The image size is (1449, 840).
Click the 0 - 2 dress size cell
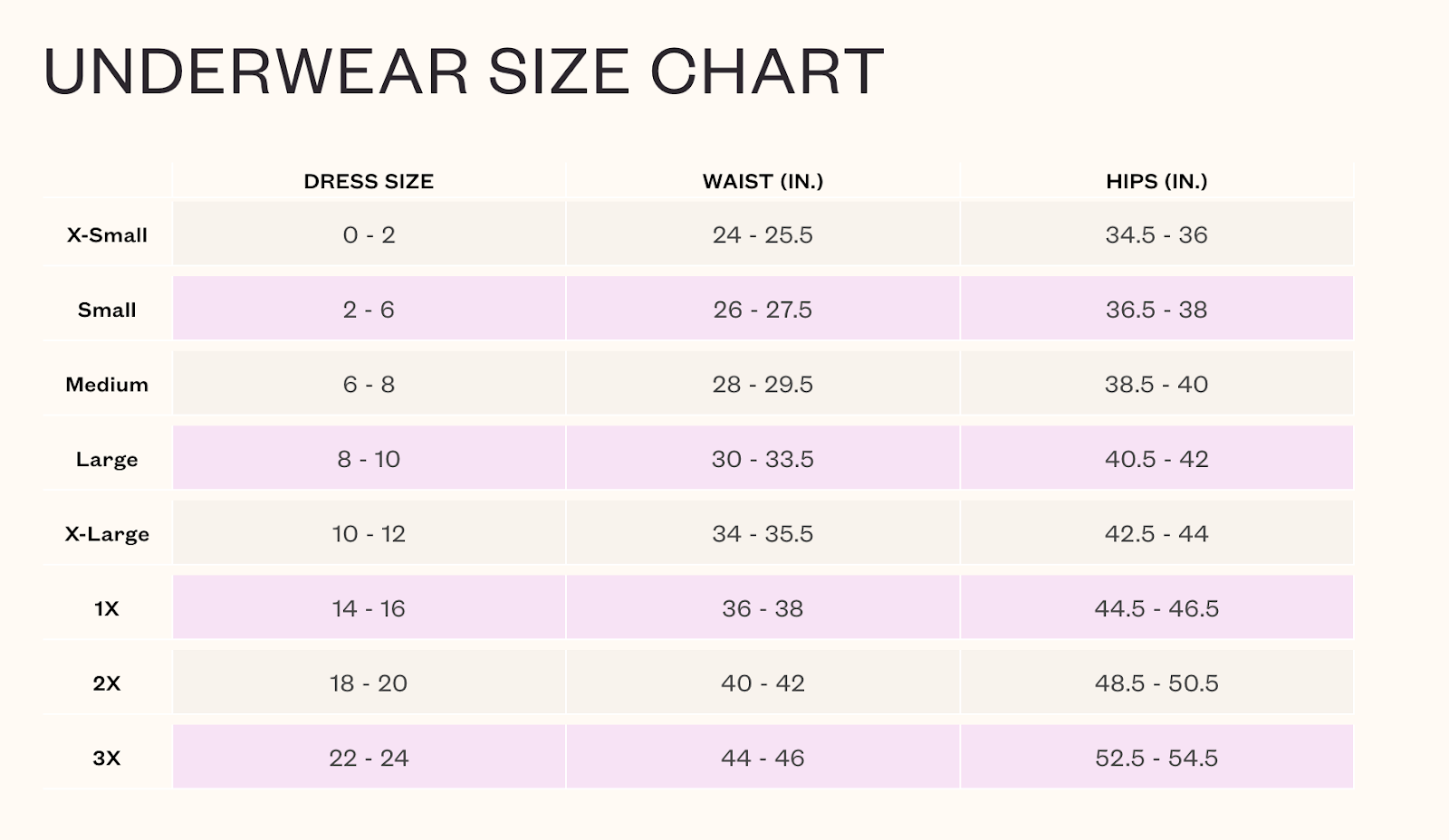[x=369, y=235]
